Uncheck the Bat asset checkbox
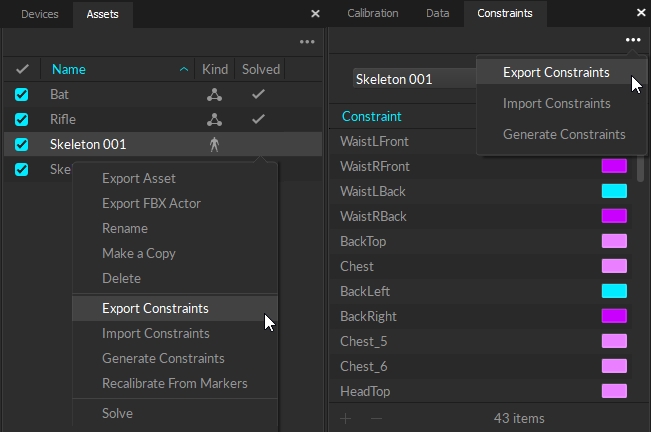 point(22,95)
